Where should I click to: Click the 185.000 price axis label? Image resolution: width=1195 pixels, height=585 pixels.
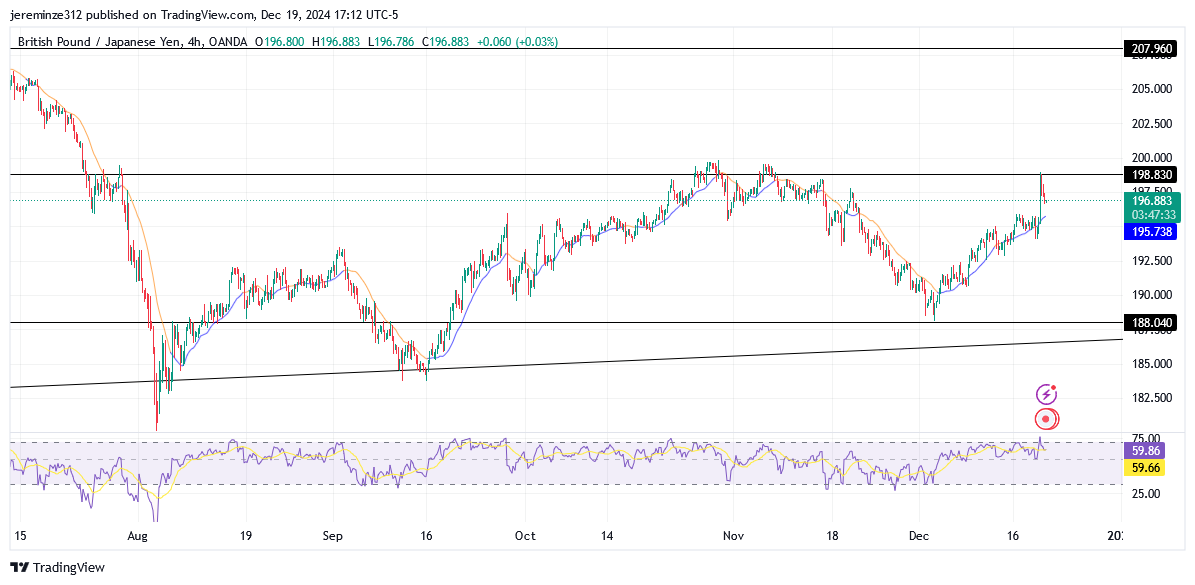point(1151,363)
